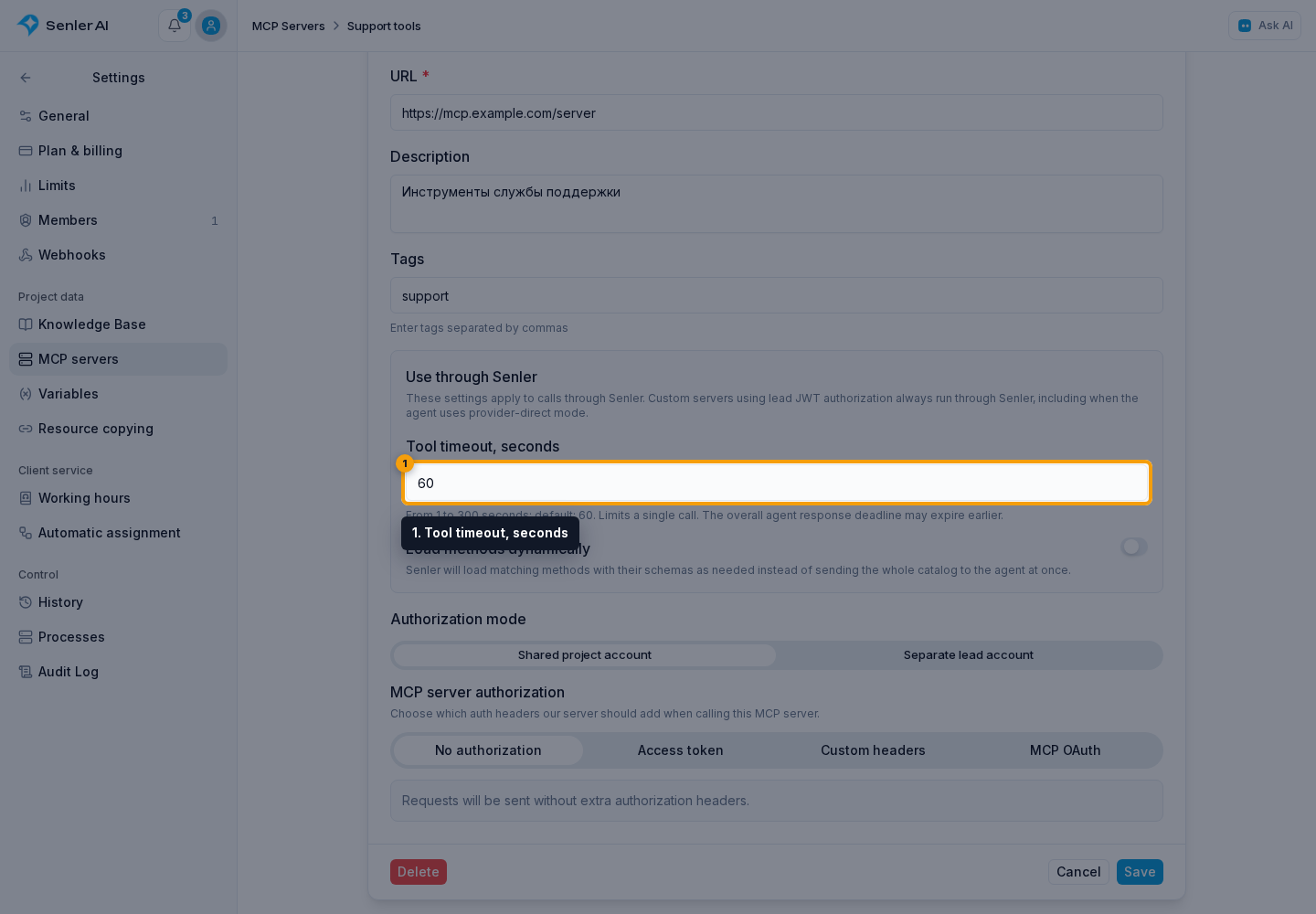Image resolution: width=1316 pixels, height=914 pixels.
Task: Delete this MCP server
Action: click(419, 872)
